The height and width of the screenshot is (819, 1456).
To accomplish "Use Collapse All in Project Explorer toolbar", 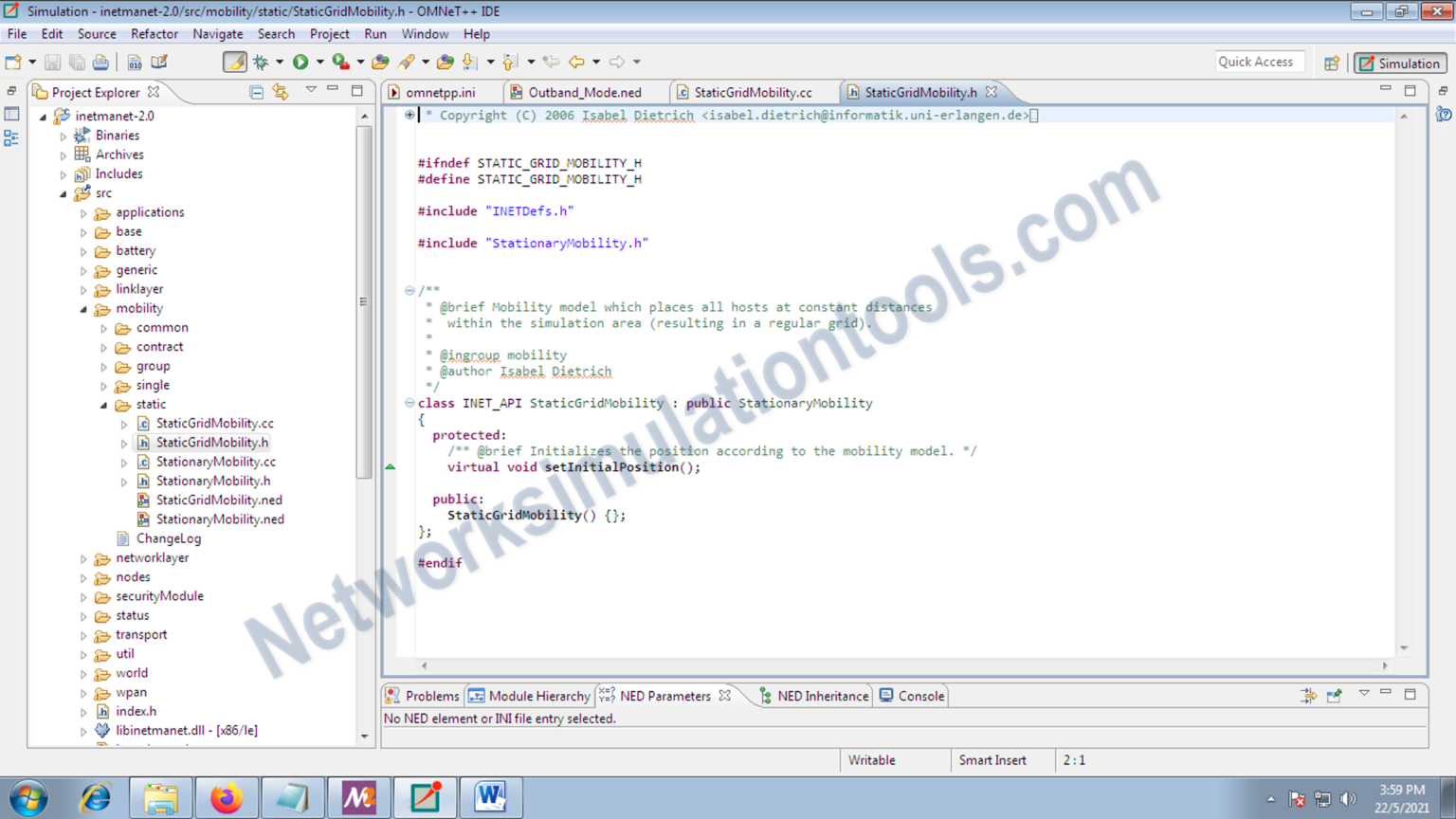I will tap(256, 92).
